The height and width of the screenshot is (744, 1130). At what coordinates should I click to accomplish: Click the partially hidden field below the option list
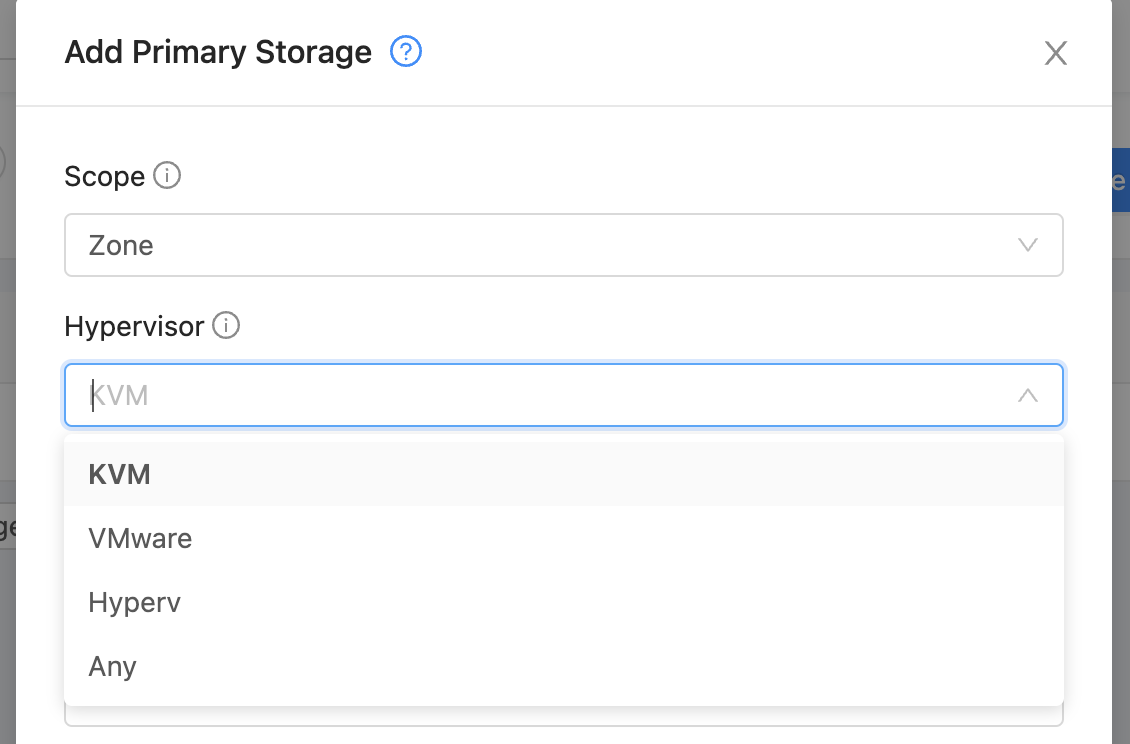(564, 716)
